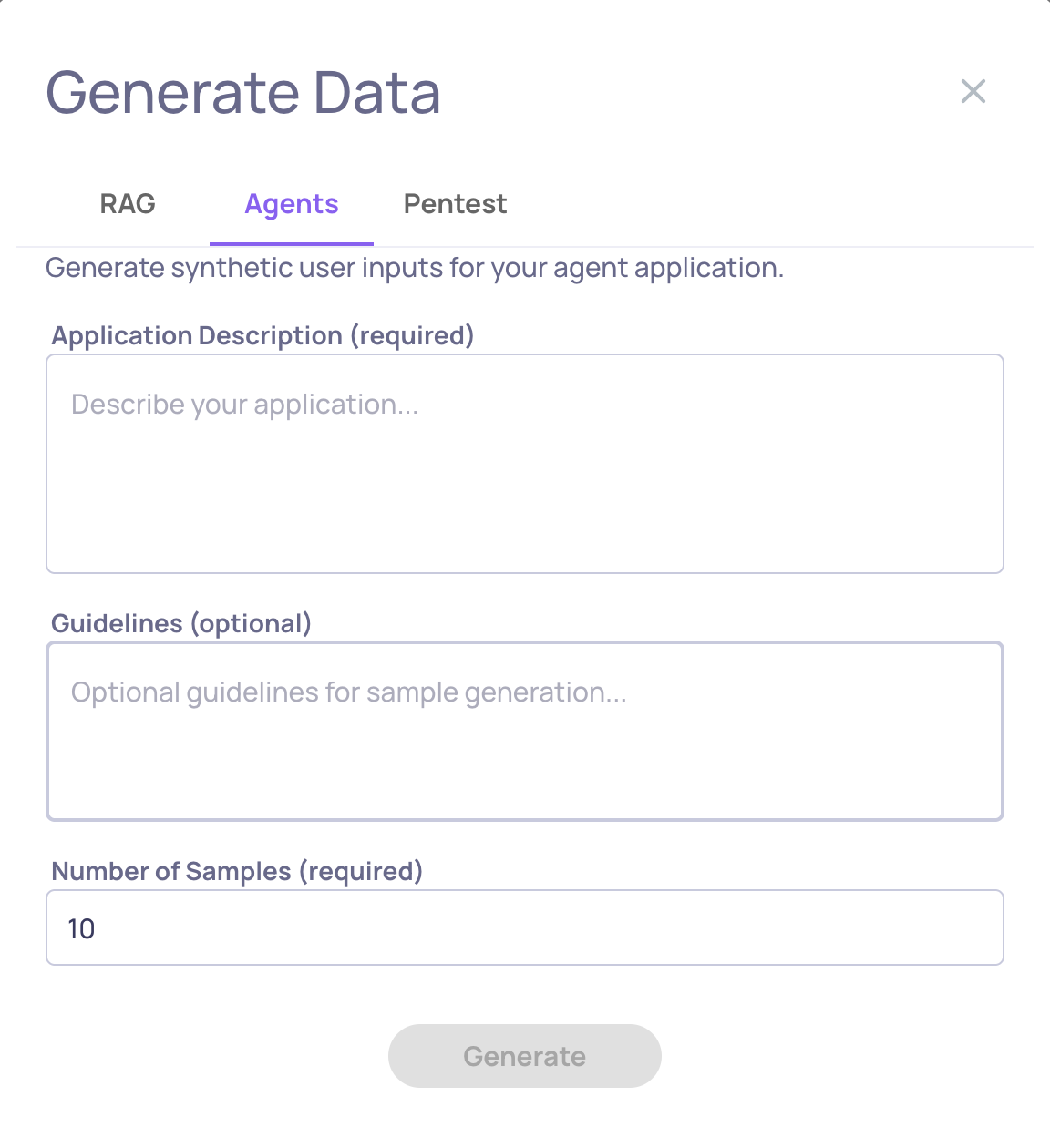Close the Generate Data dialog
The width and height of the screenshot is (1050, 1148).
click(x=973, y=91)
